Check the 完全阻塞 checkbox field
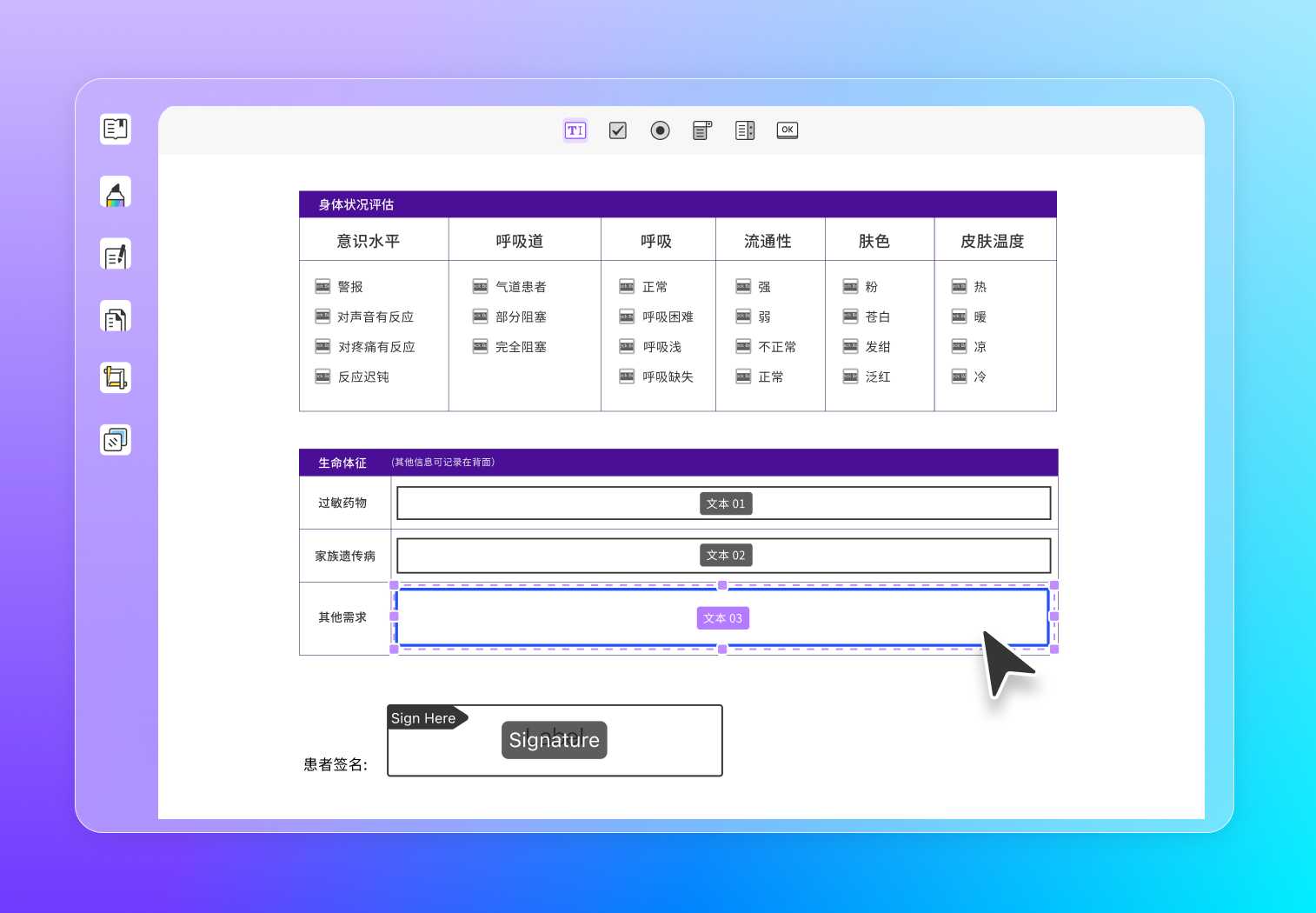The image size is (1316, 913). [480, 346]
